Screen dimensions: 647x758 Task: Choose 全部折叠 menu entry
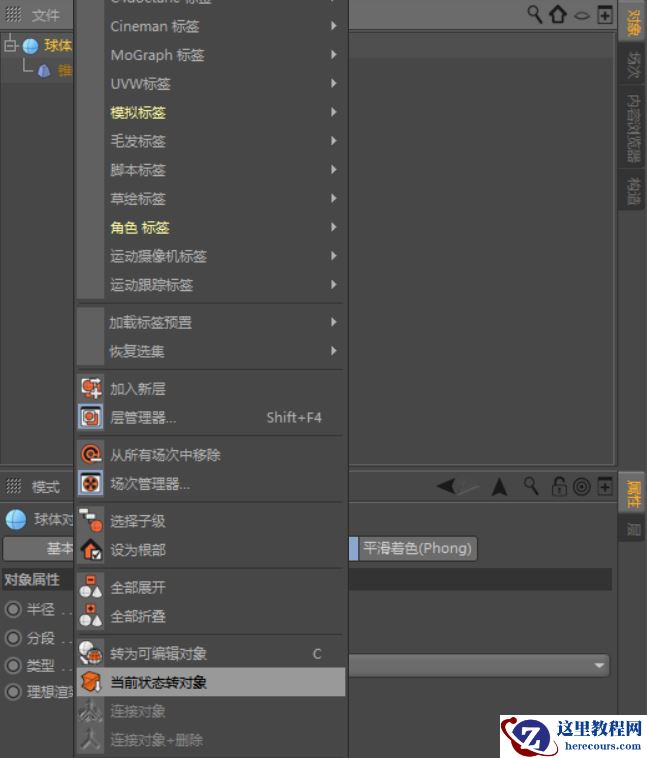212,616
